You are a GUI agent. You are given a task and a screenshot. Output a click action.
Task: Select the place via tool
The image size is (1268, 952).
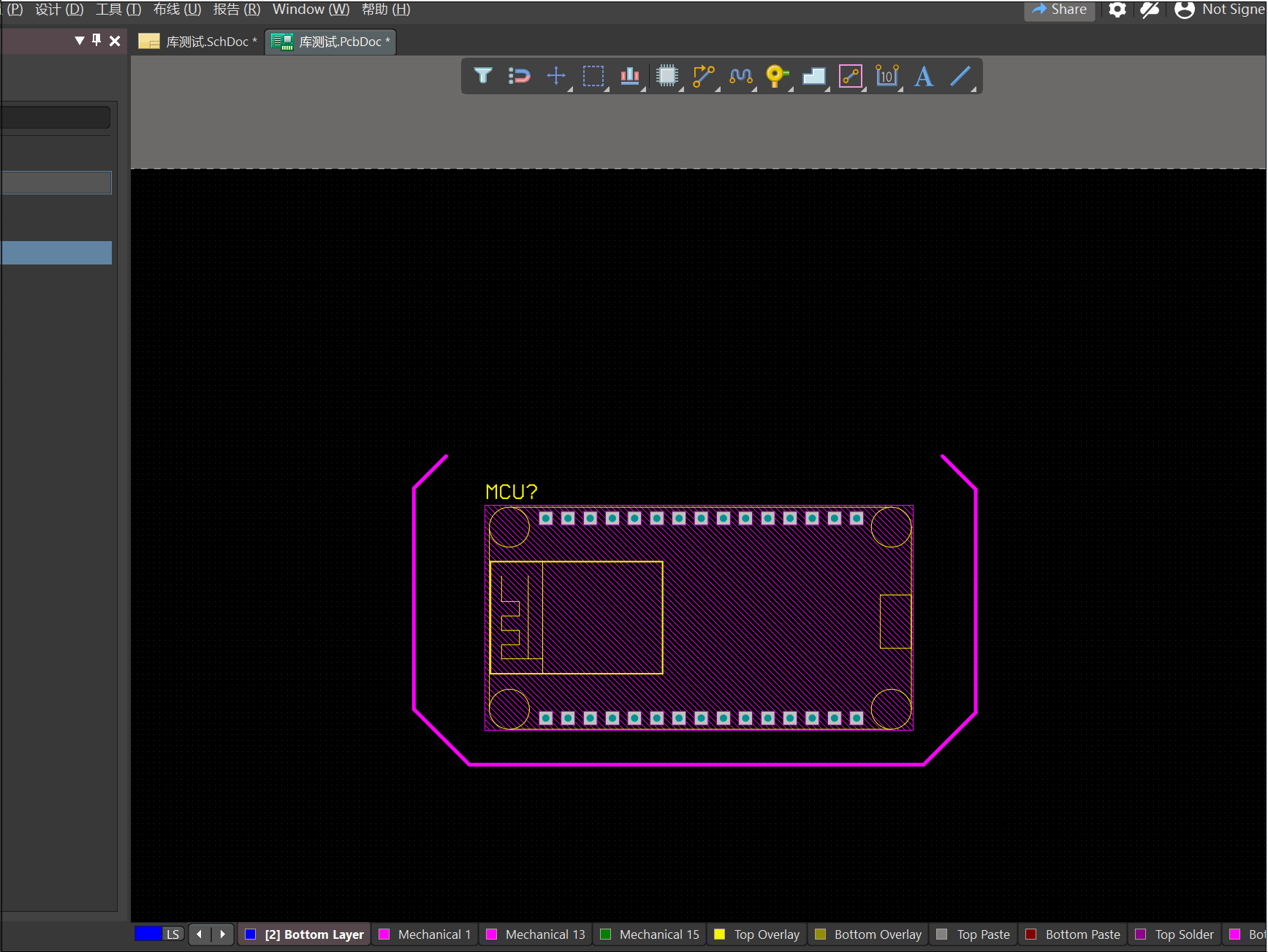tap(778, 76)
